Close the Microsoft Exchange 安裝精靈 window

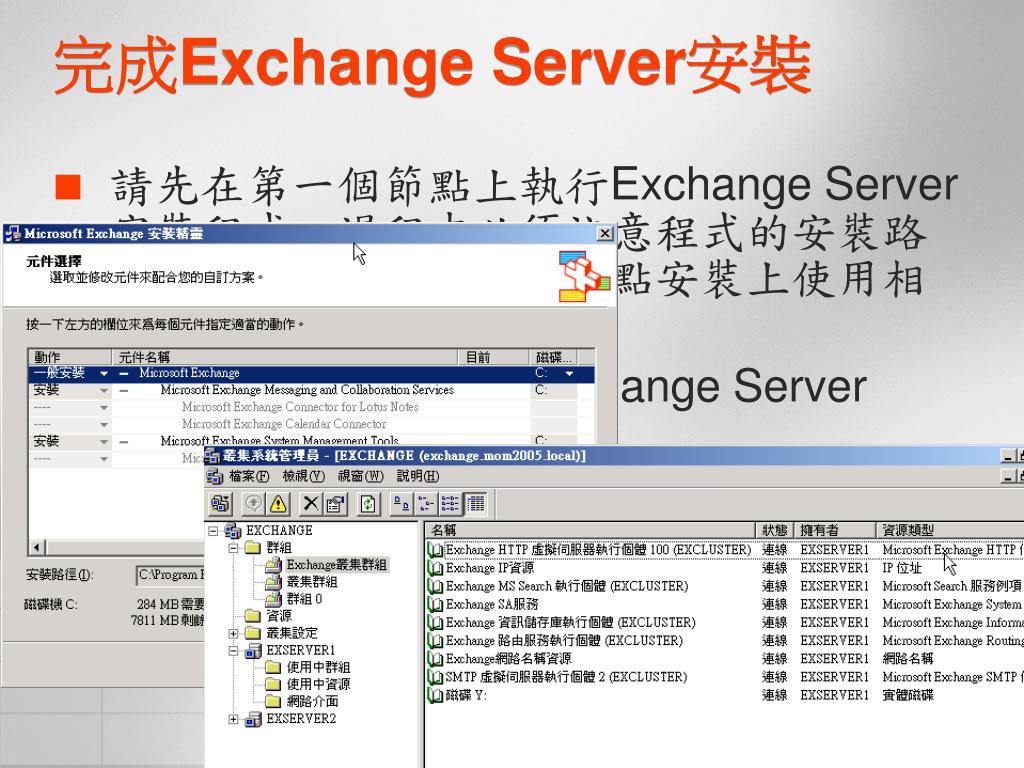605,233
